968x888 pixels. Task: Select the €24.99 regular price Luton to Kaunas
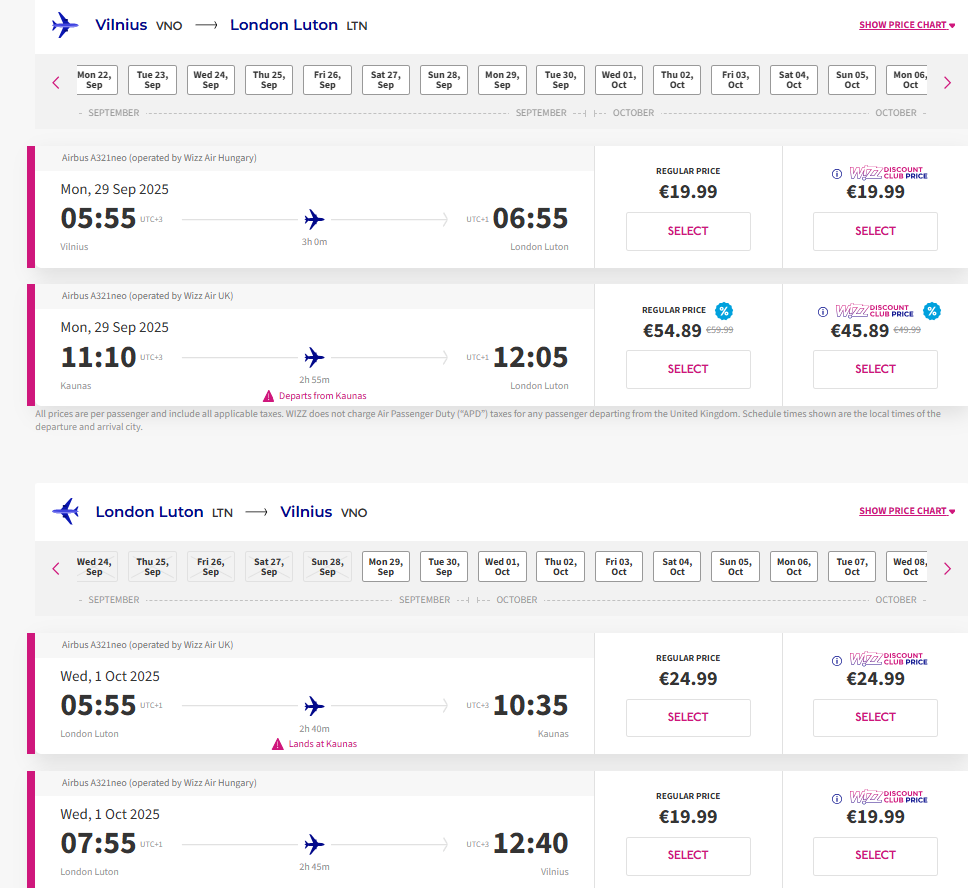[x=688, y=718]
